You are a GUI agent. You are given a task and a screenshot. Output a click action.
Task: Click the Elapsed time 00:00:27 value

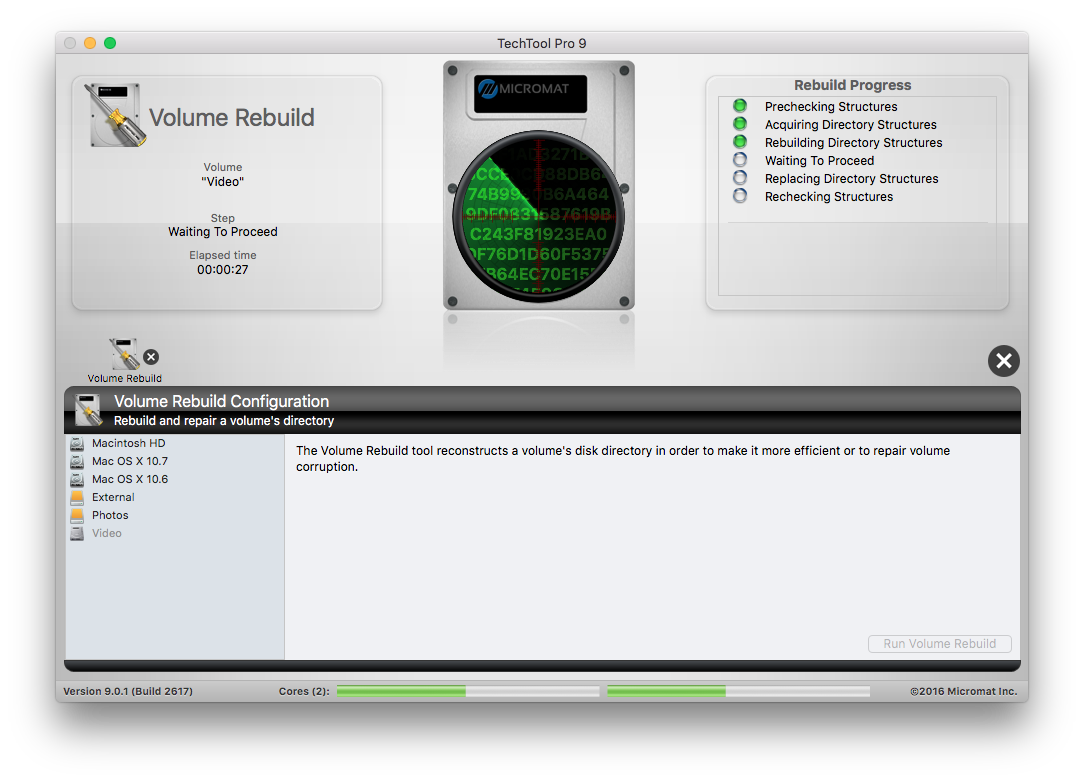pos(223,270)
